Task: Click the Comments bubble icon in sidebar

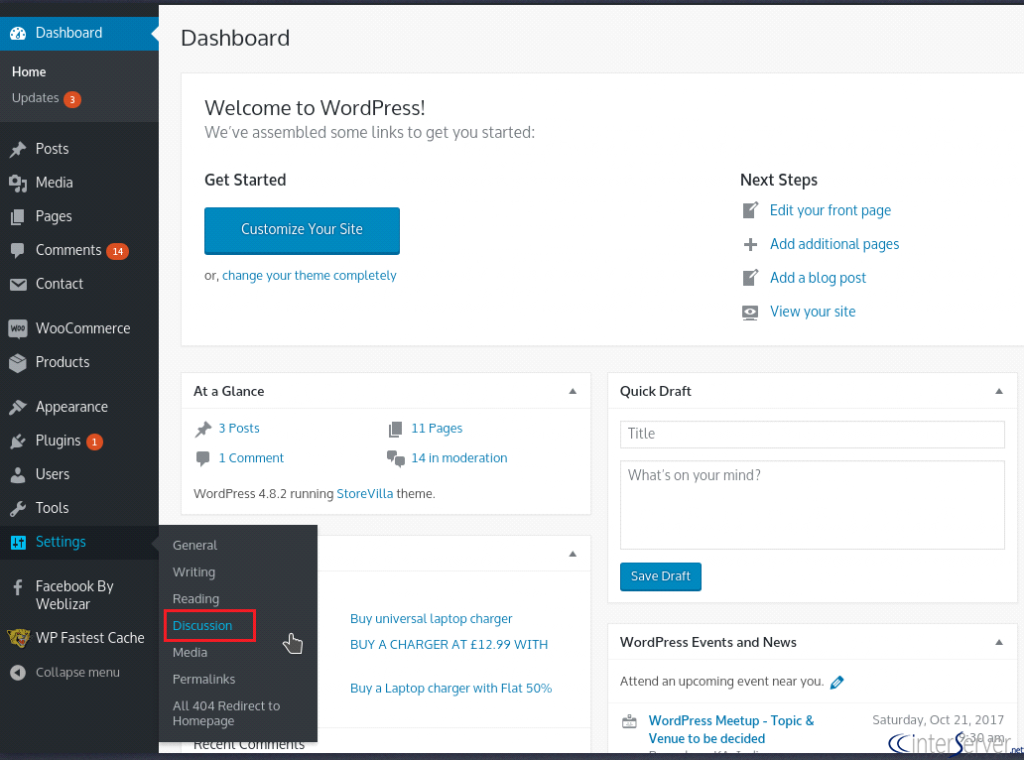Action: pos(18,251)
